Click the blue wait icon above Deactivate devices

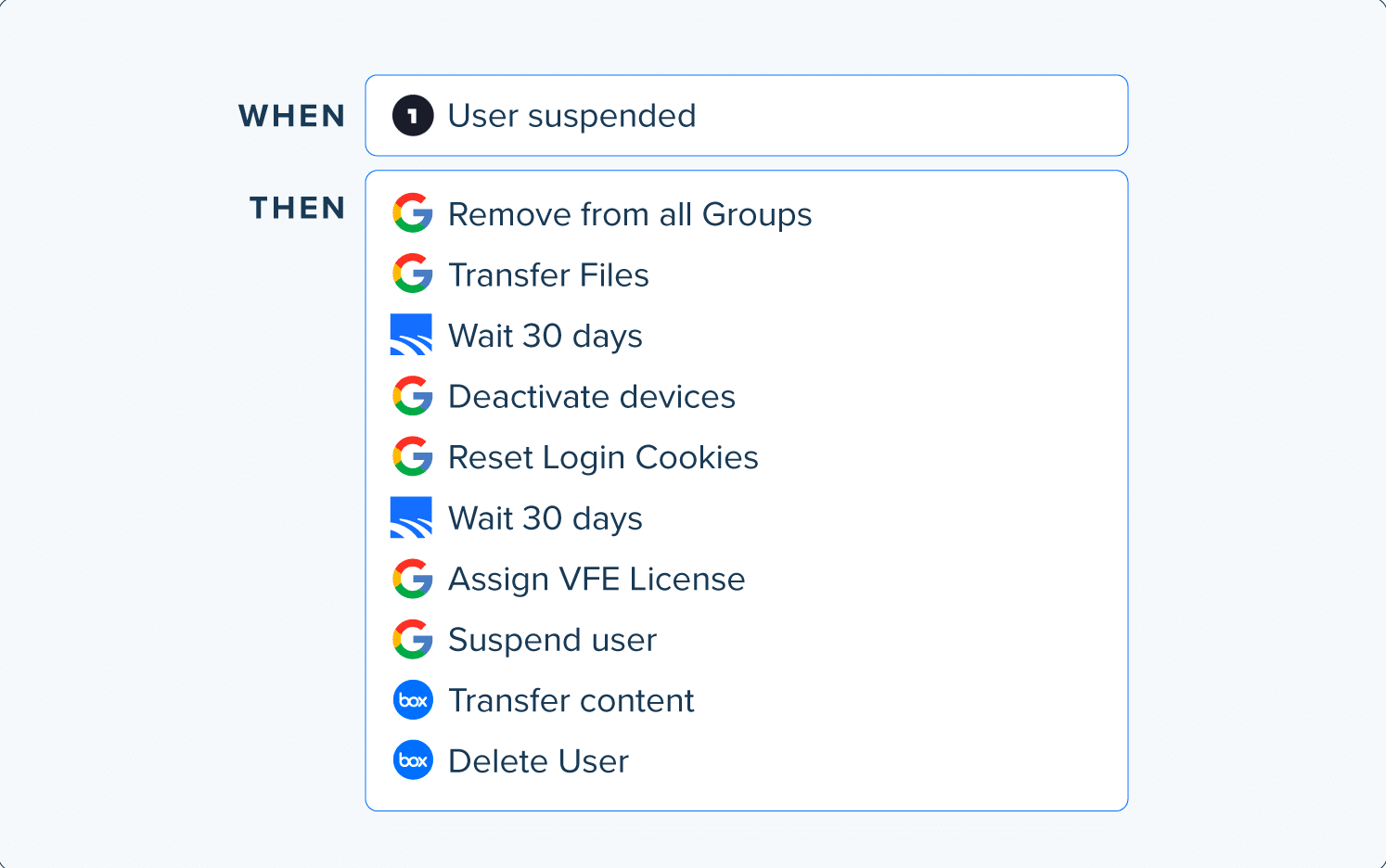411,335
